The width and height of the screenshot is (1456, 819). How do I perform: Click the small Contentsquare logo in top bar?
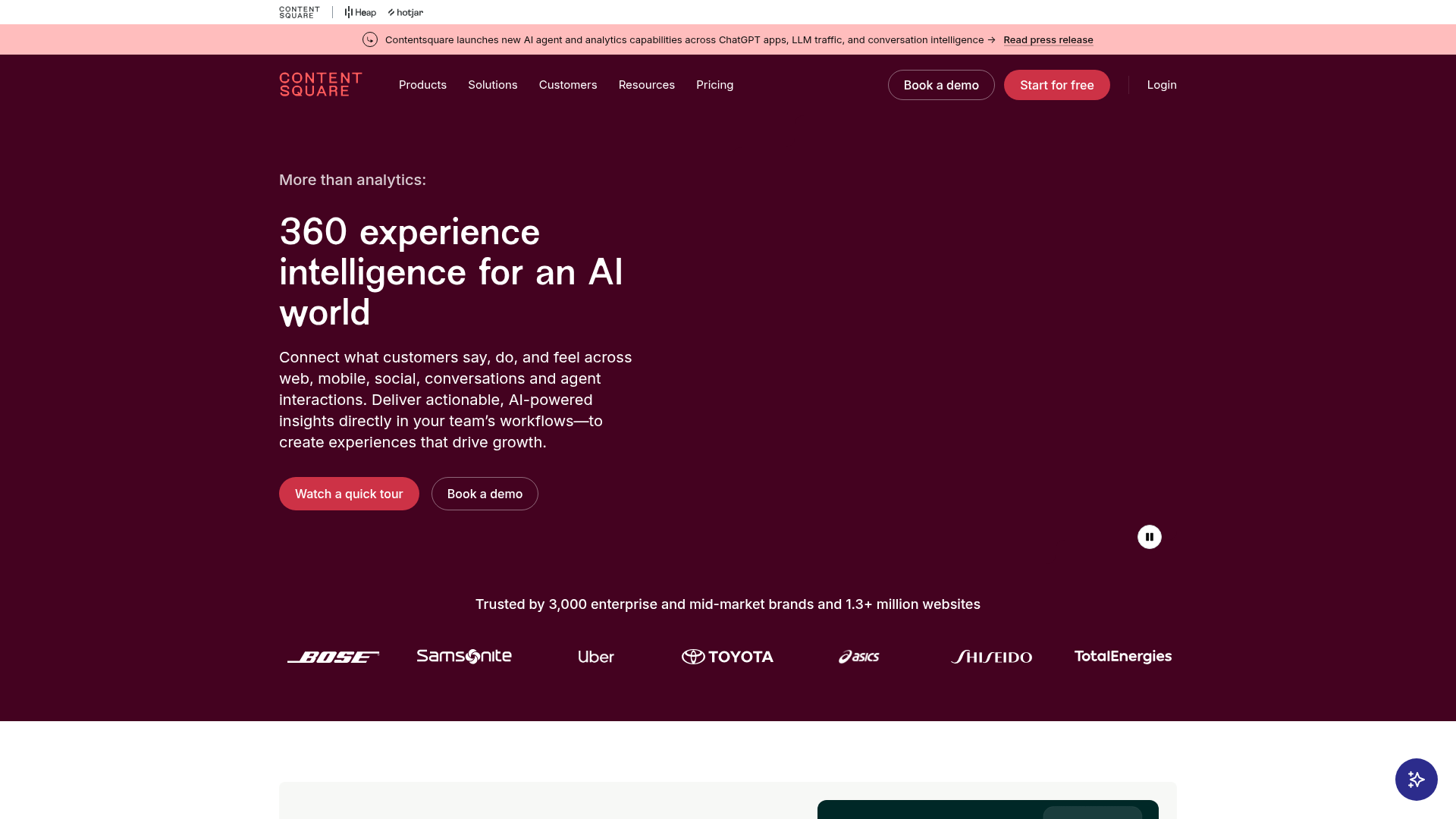[x=300, y=12]
